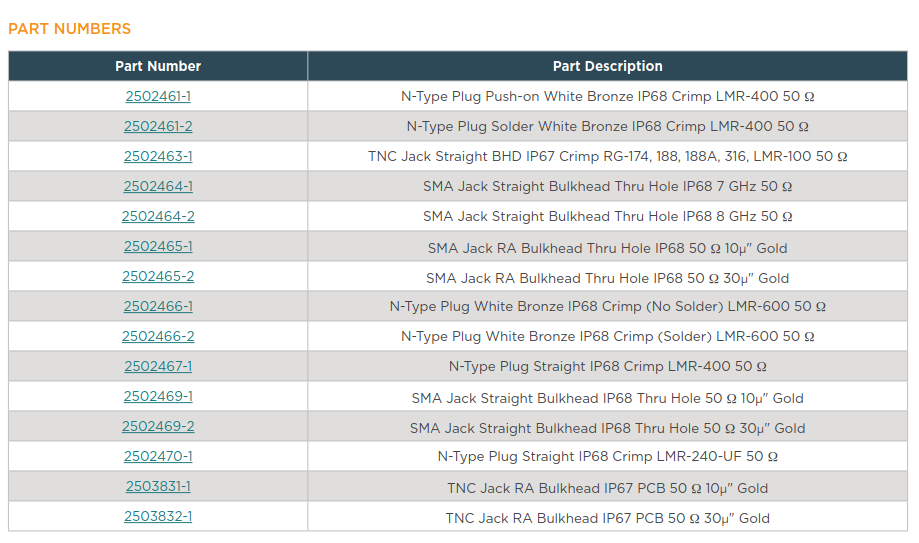
Task: Open the 2502467-1 N-Type Plug link
Action: (x=158, y=366)
